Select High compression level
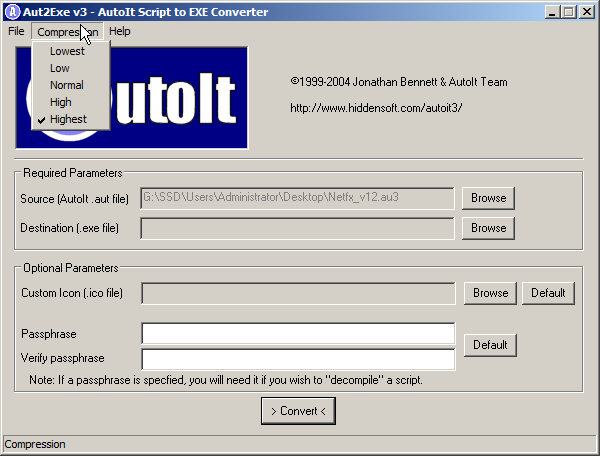The height and width of the screenshot is (456, 600). point(71,102)
